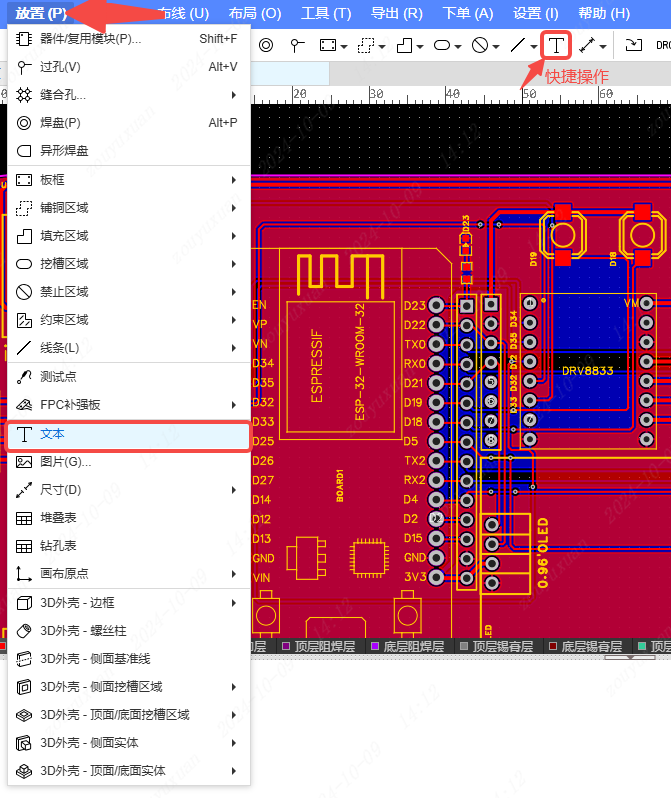Expand the 3D外壳 - 侧面实体 submenu
This screenshot has height=798, width=671.
coord(129,743)
